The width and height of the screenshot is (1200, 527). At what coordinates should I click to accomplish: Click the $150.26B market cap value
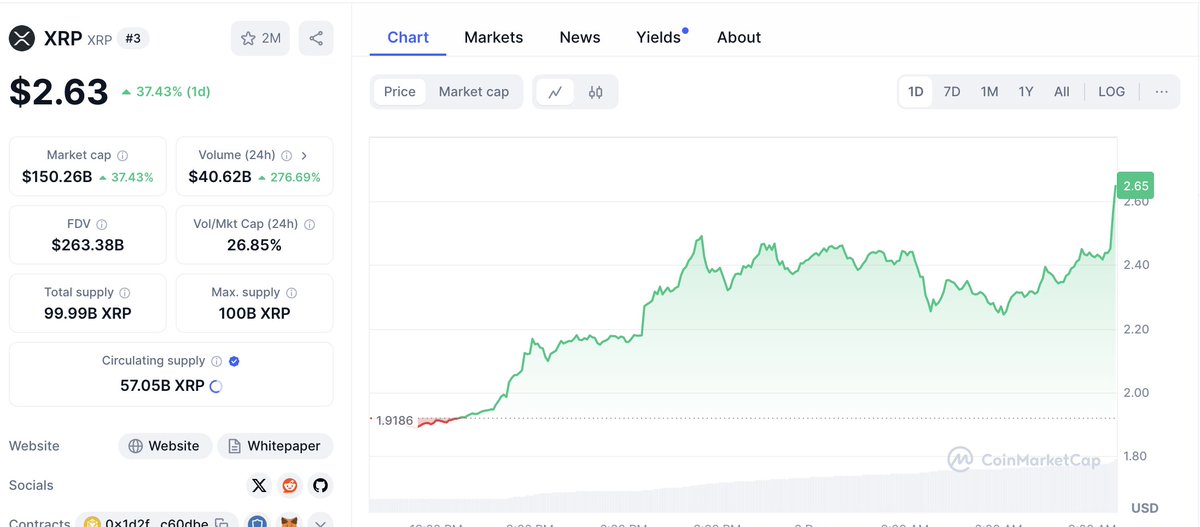pos(57,177)
